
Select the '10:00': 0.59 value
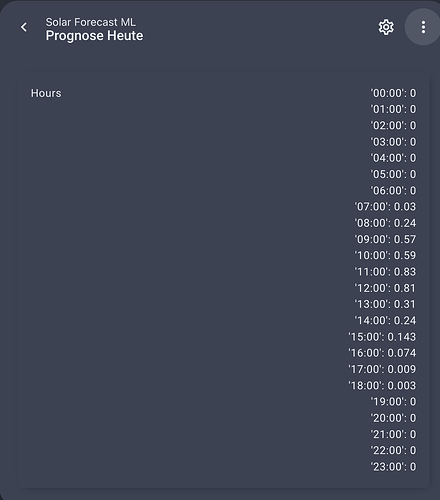pos(385,255)
